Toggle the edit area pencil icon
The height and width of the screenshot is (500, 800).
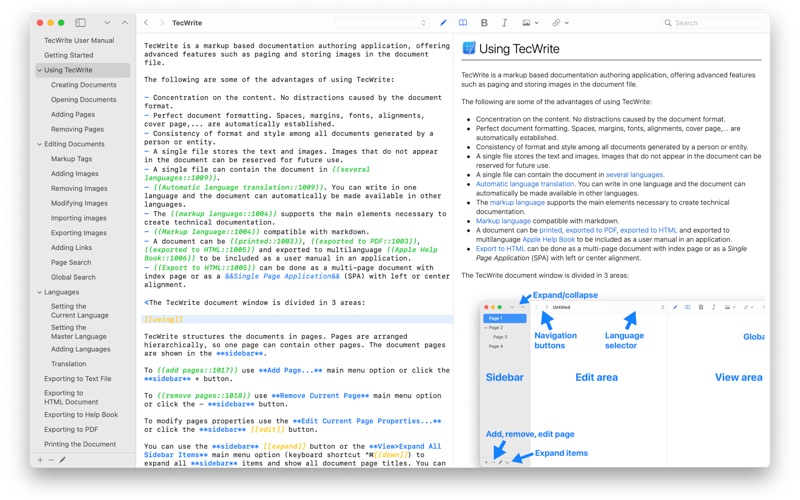click(x=443, y=22)
